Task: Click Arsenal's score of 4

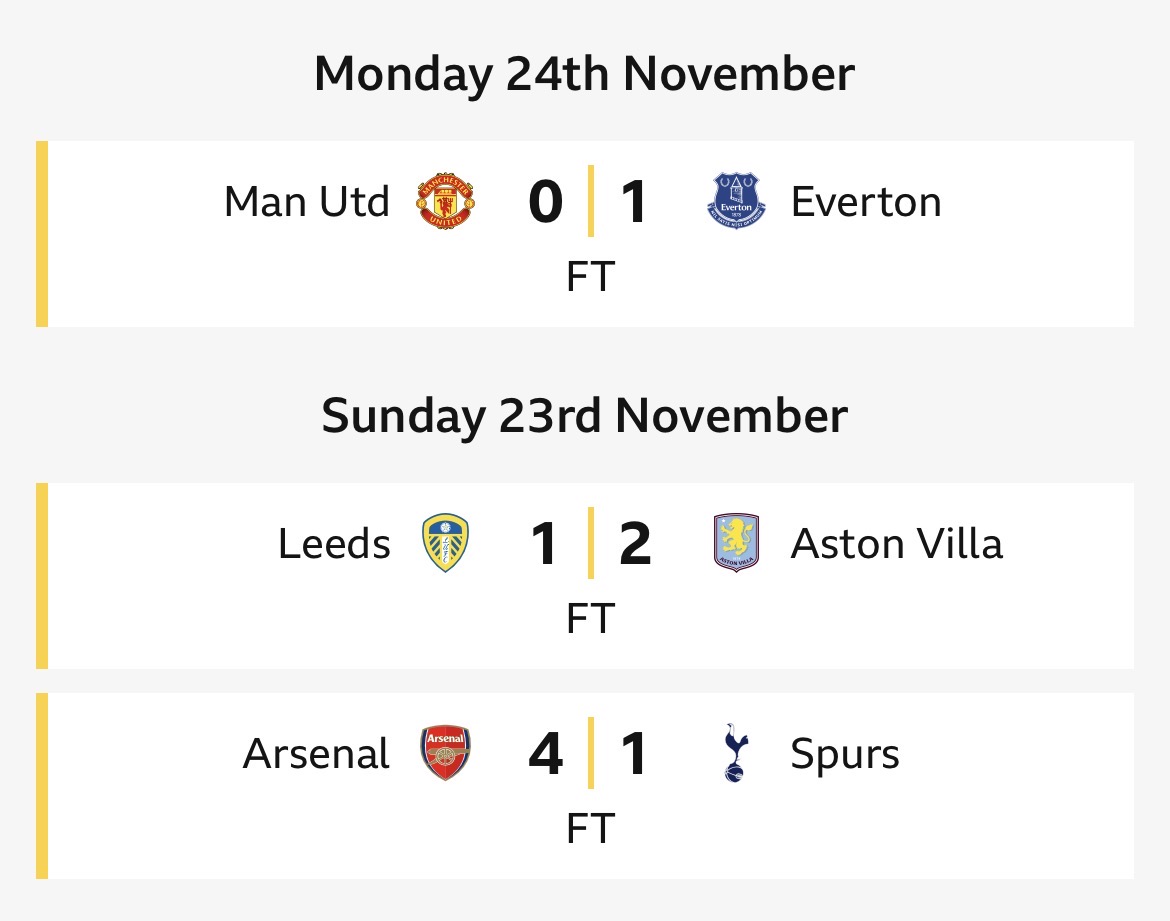Action: [x=545, y=754]
